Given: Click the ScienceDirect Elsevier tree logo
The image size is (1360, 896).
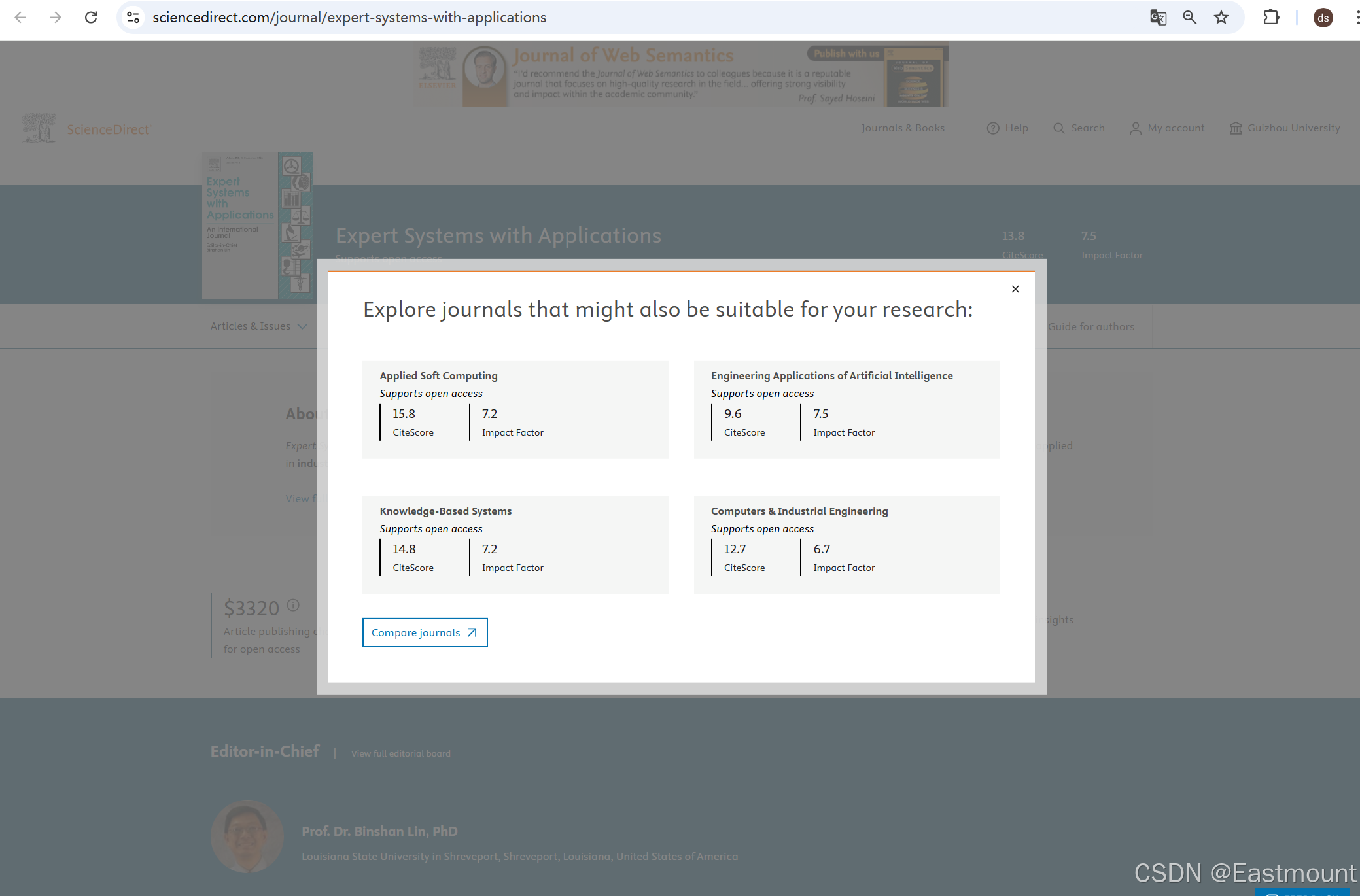Looking at the screenshot, I should [39, 128].
